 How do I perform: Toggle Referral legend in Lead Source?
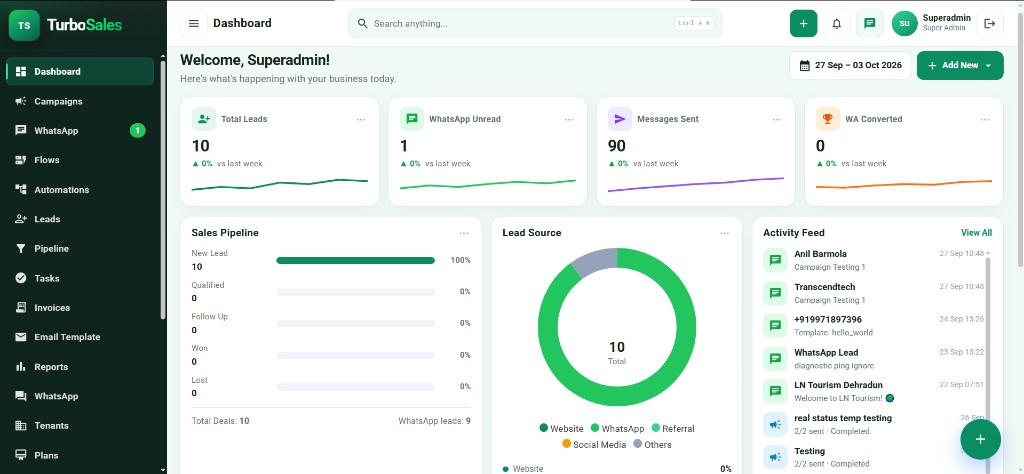(673, 428)
